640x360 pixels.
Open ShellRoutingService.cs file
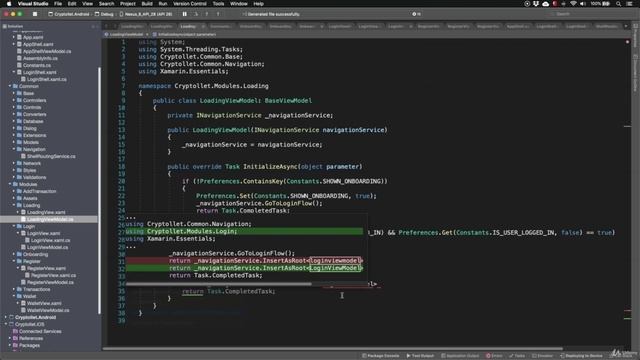coord(51,156)
